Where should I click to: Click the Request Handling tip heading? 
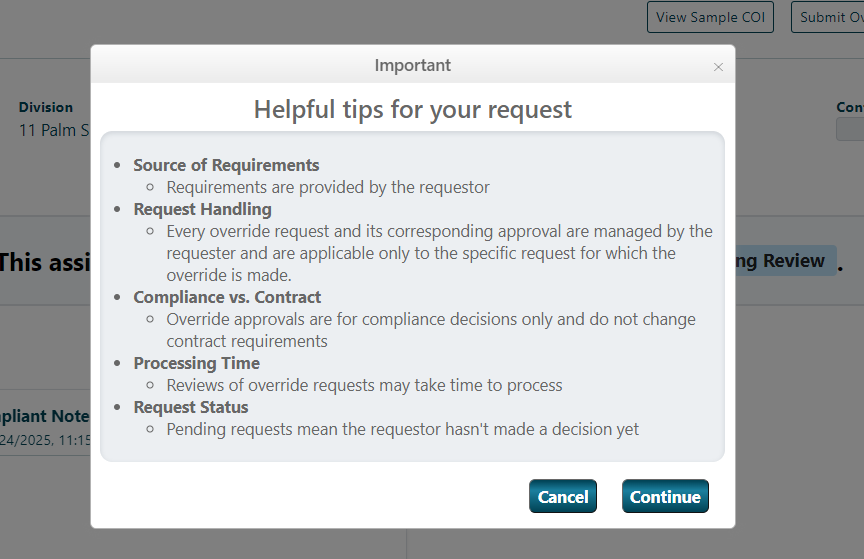click(x=202, y=209)
